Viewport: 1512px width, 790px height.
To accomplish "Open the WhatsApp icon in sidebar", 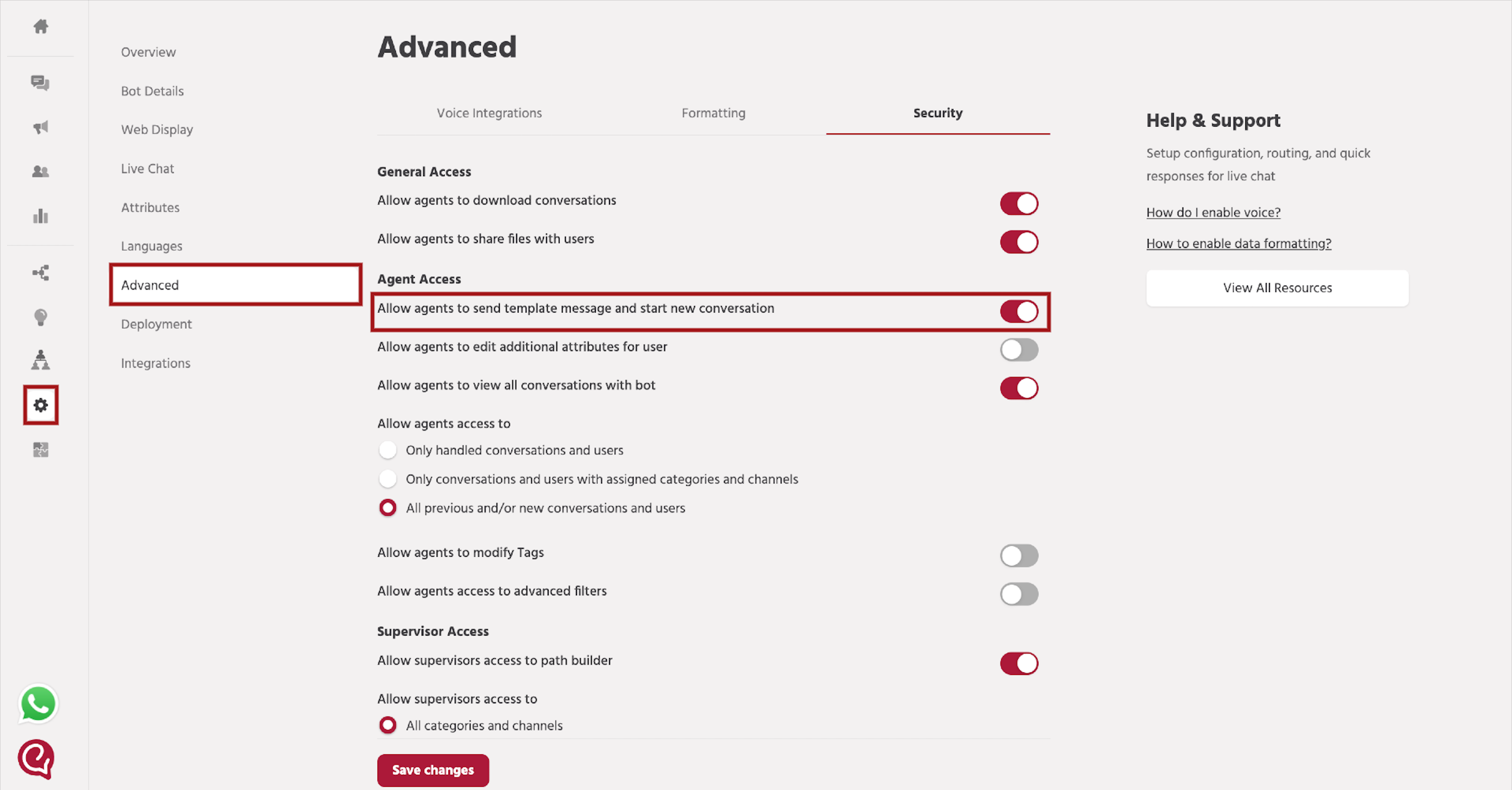I will (38, 704).
